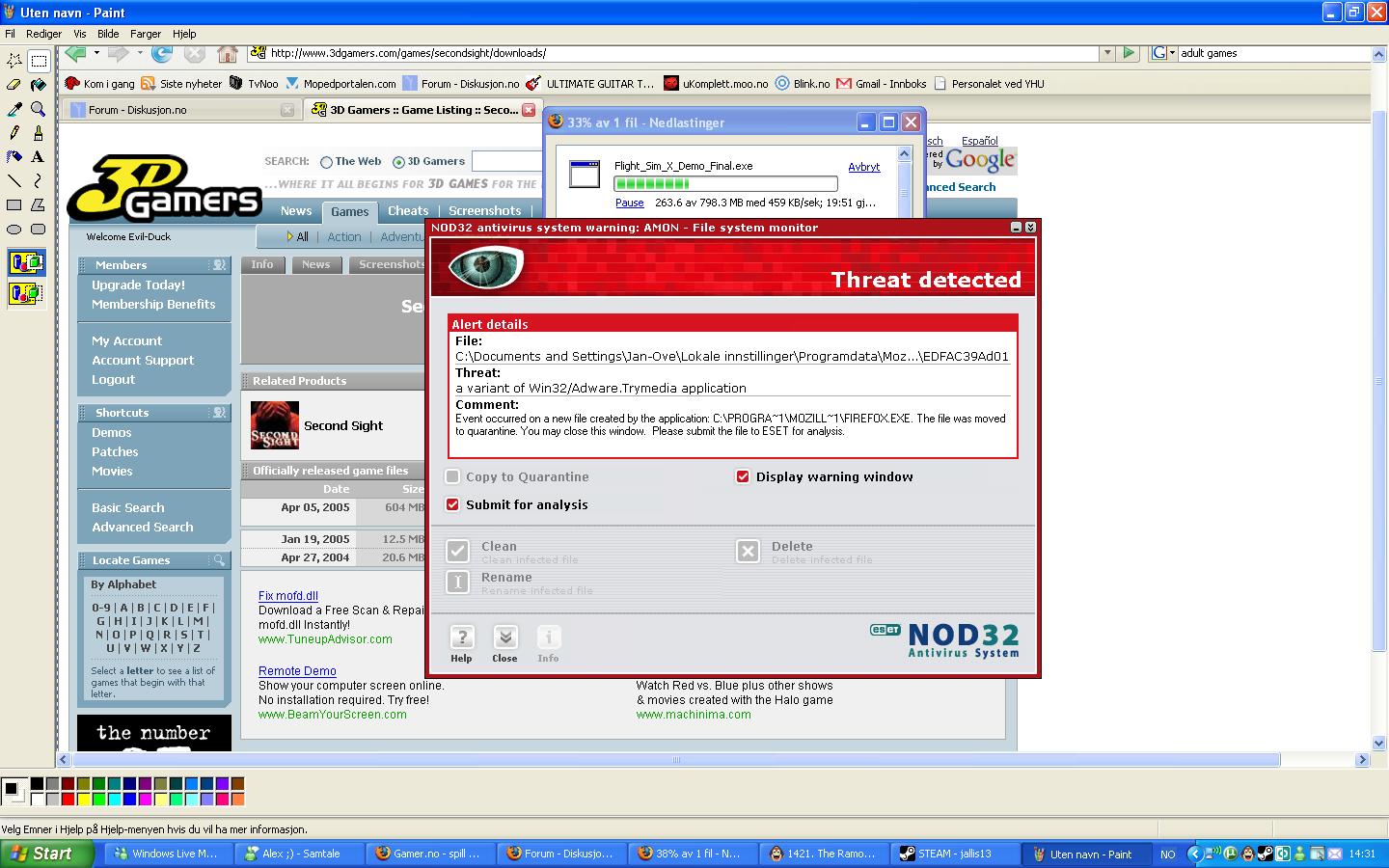Open the Farger menu
The image size is (1389, 868).
pyautogui.click(x=146, y=34)
